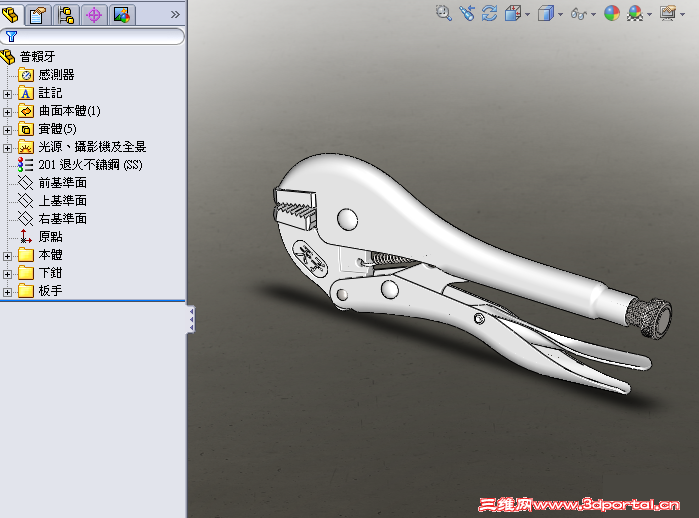
Task: Select the 曲面本體(1) label text
Action: [x=70, y=111]
